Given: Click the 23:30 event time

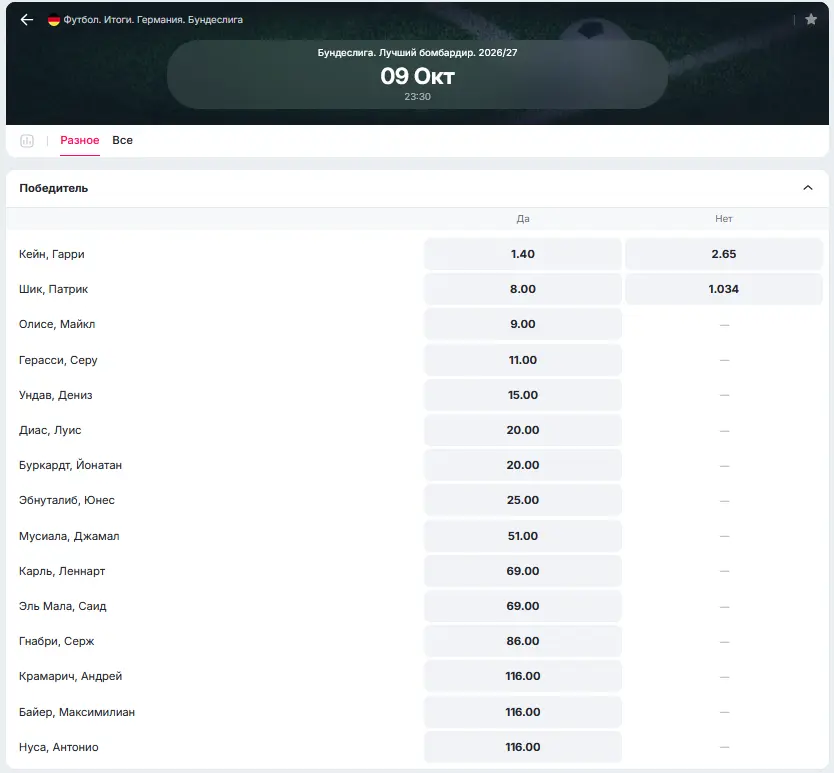Looking at the screenshot, I should (418, 97).
